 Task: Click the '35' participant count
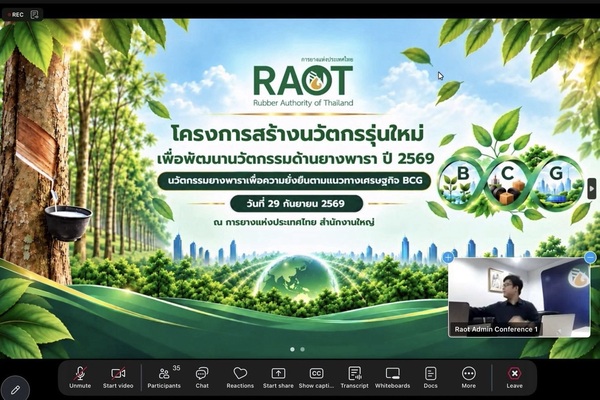[x=176, y=368]
